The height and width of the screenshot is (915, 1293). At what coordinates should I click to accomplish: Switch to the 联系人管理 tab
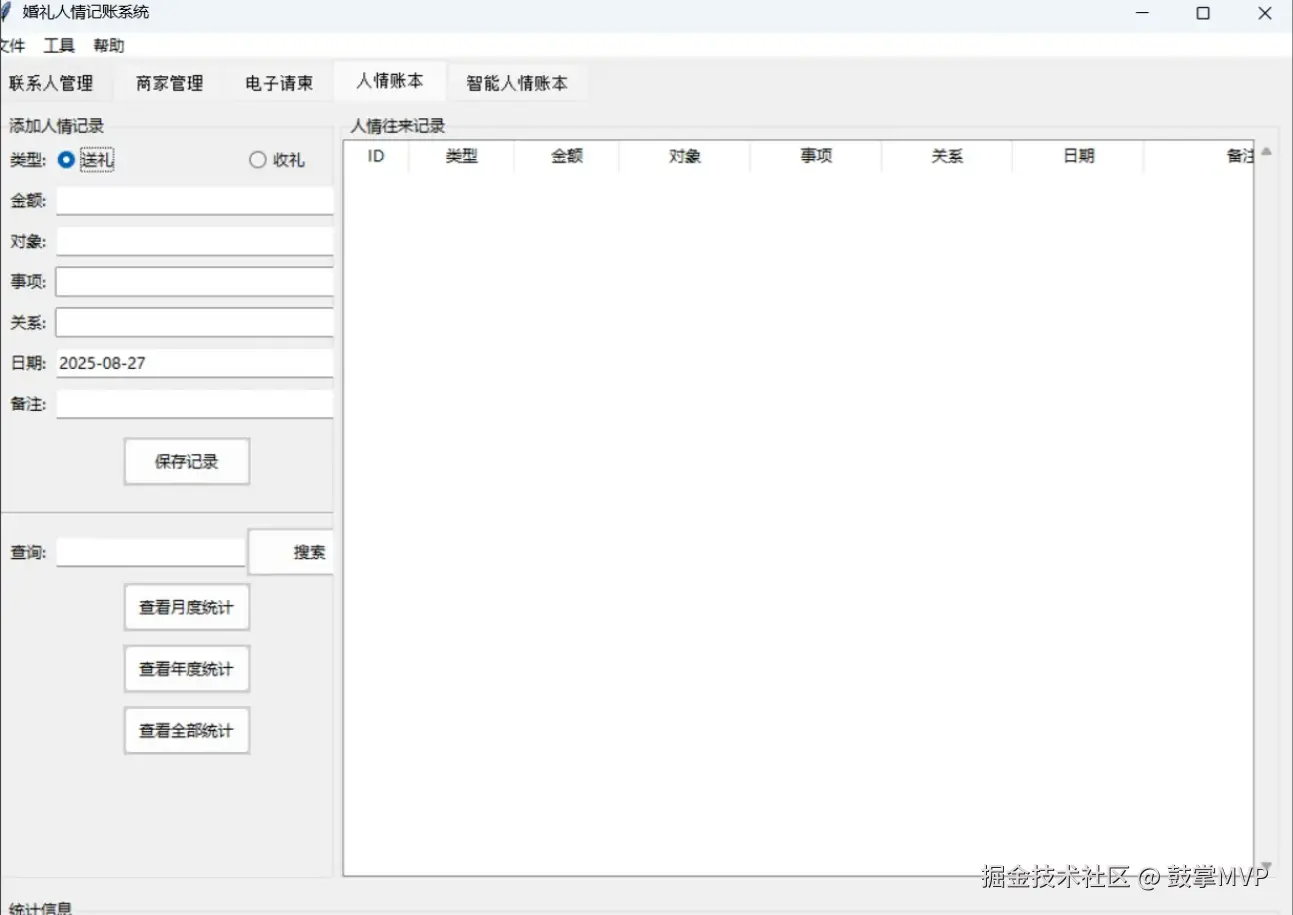pyautogui.click(x=51, y=82)
